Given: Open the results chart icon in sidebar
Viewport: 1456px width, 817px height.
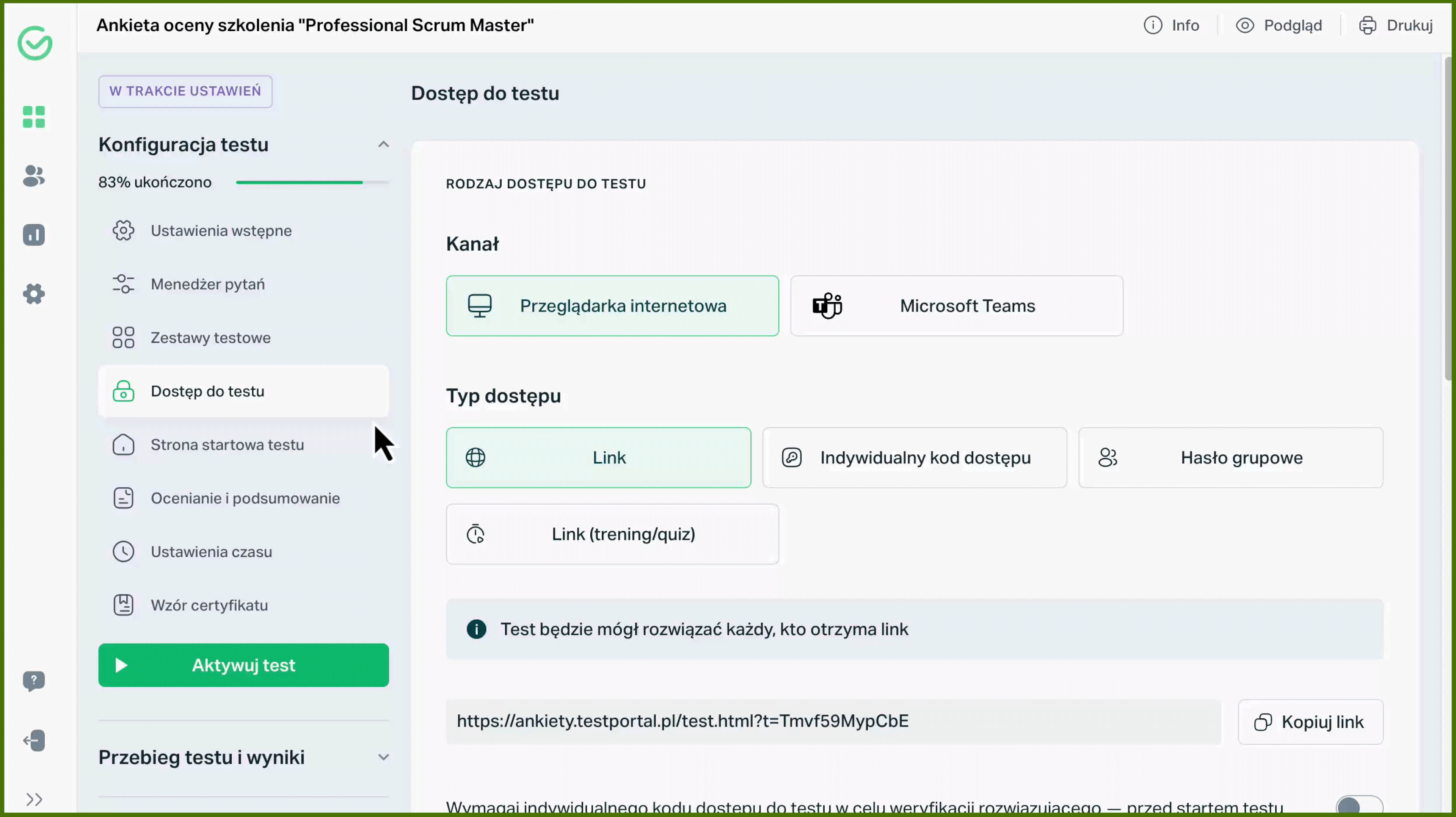Looking at the screenshot, I should coord(34,235).
